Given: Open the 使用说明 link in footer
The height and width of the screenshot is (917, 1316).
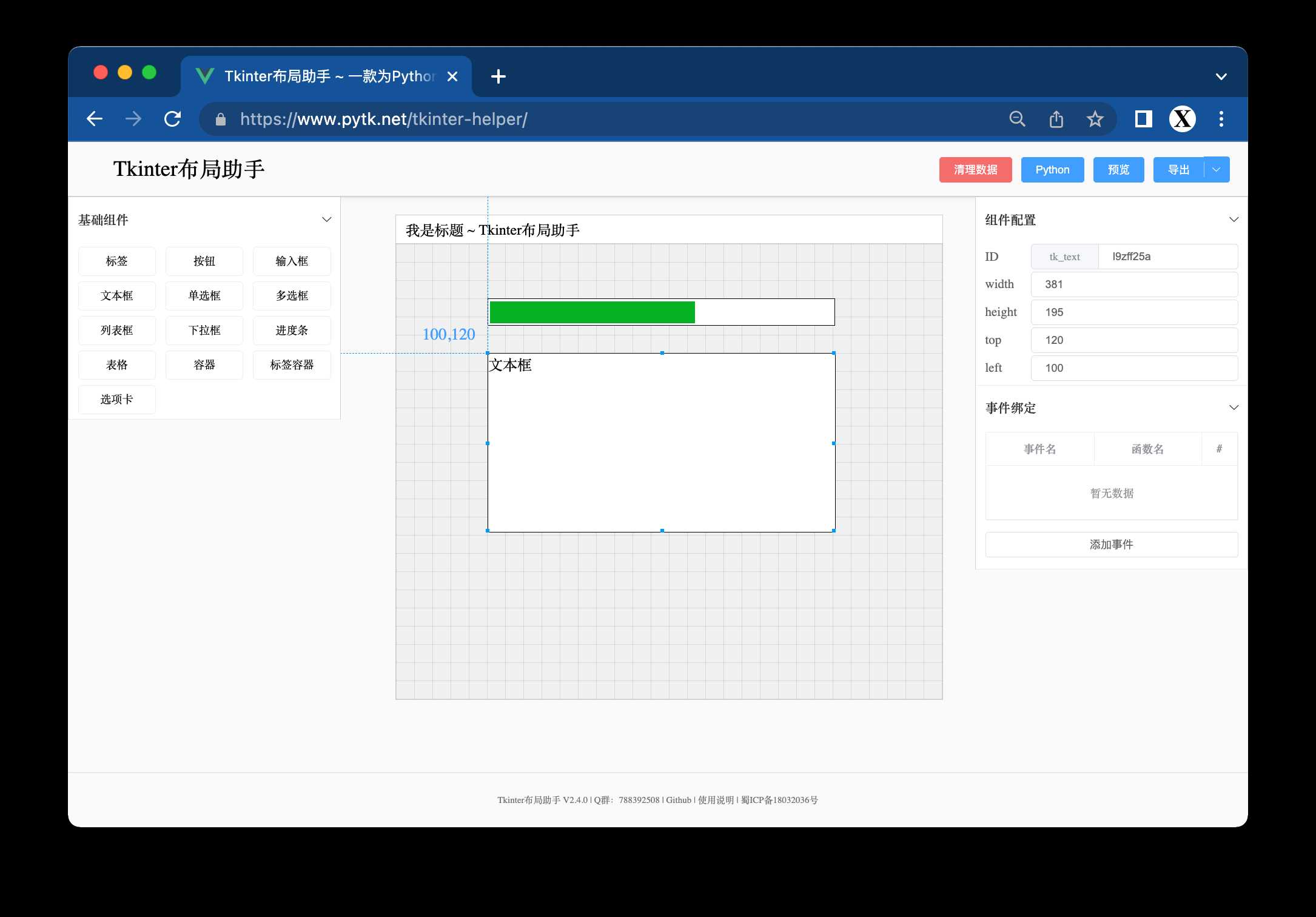Looking at the screenshot, I should [x=716, y=800].
